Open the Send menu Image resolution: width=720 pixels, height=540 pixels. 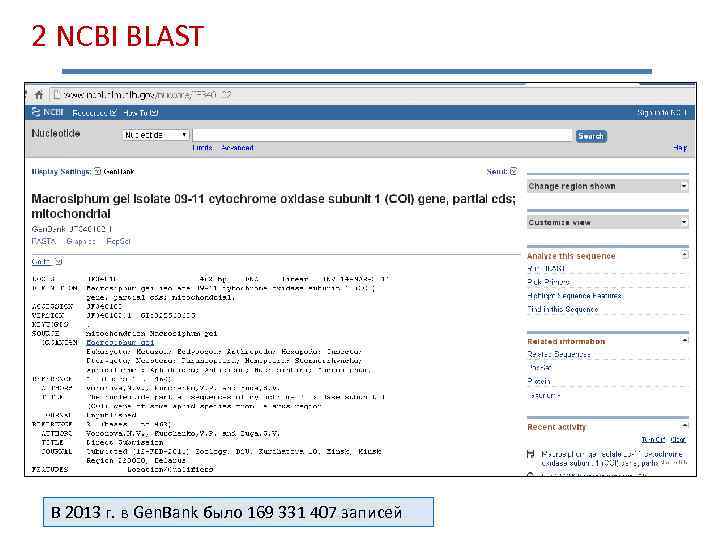501,171
